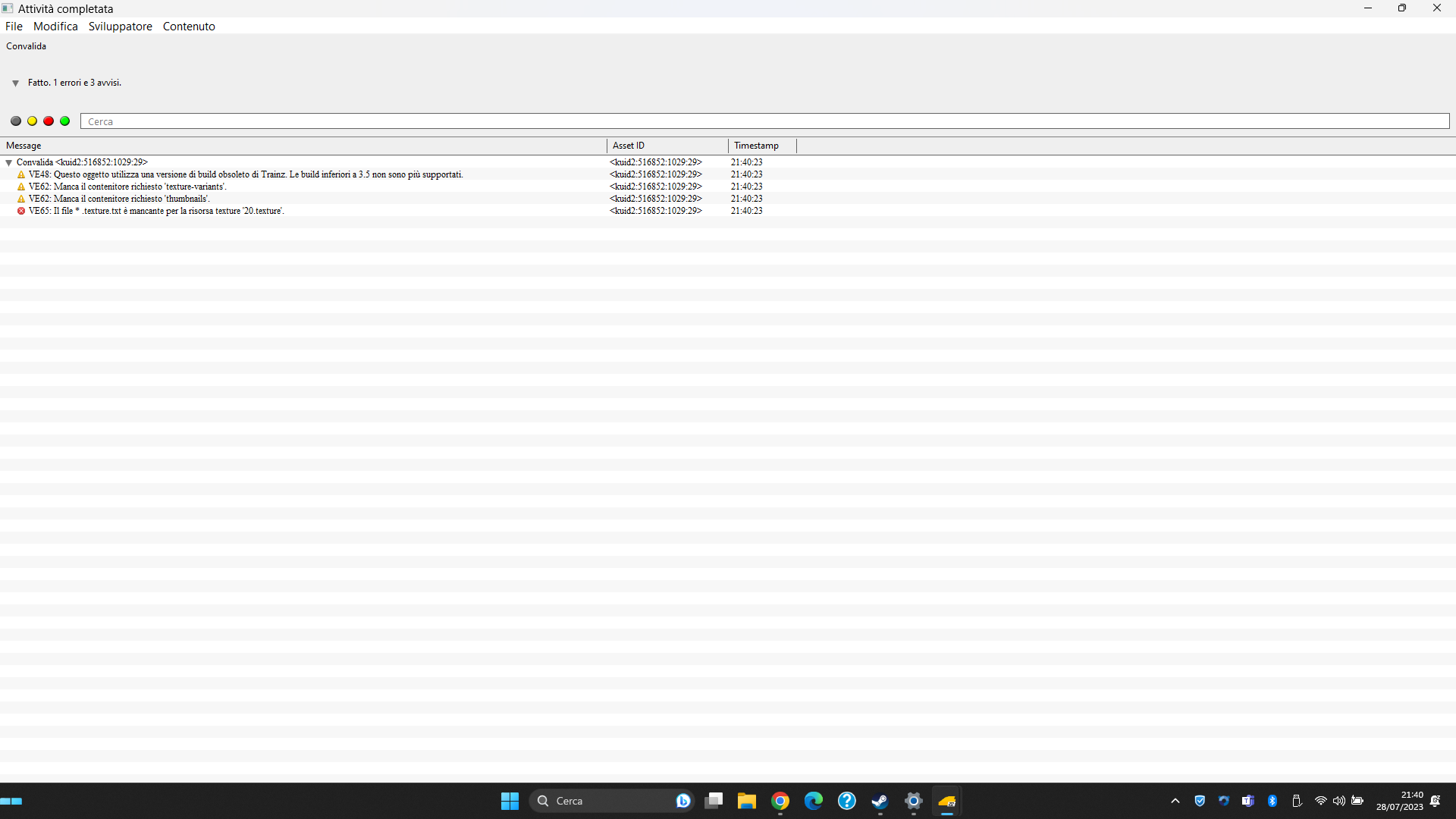1456x819 pixels.
Task: Toggle the red errors filter dot
Action: coord(49,121)
